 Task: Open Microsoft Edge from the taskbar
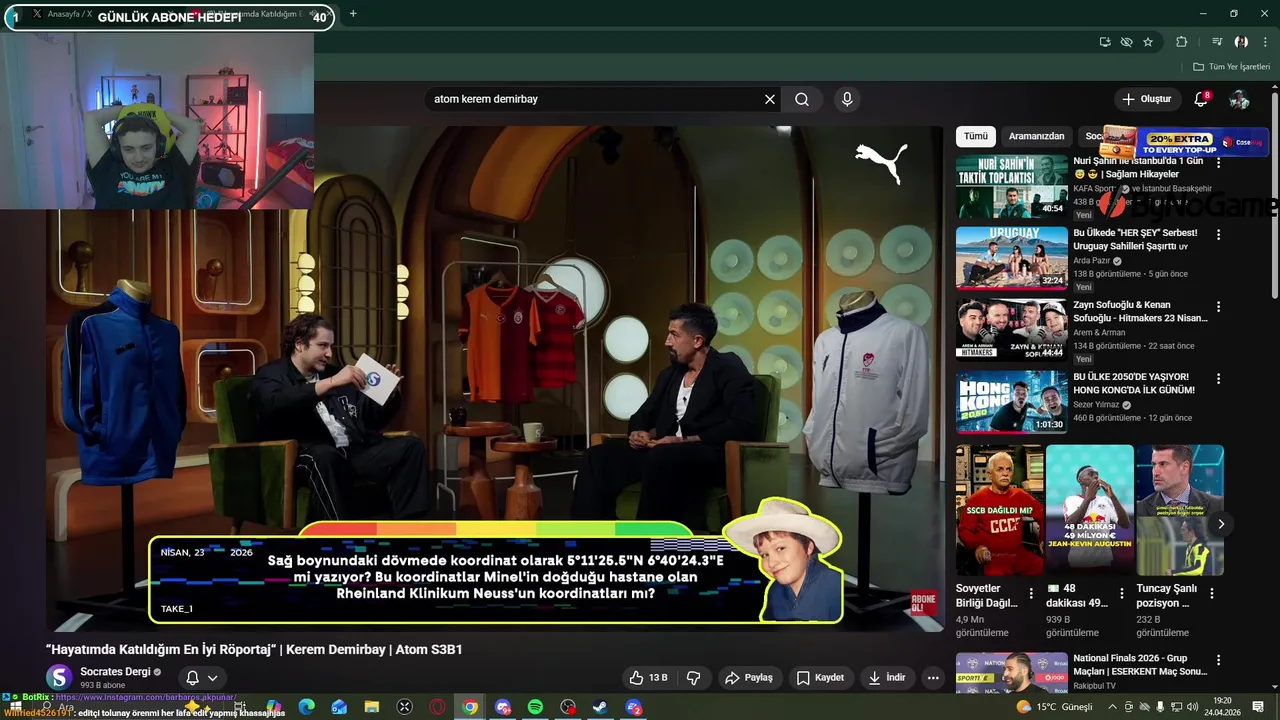307,707
